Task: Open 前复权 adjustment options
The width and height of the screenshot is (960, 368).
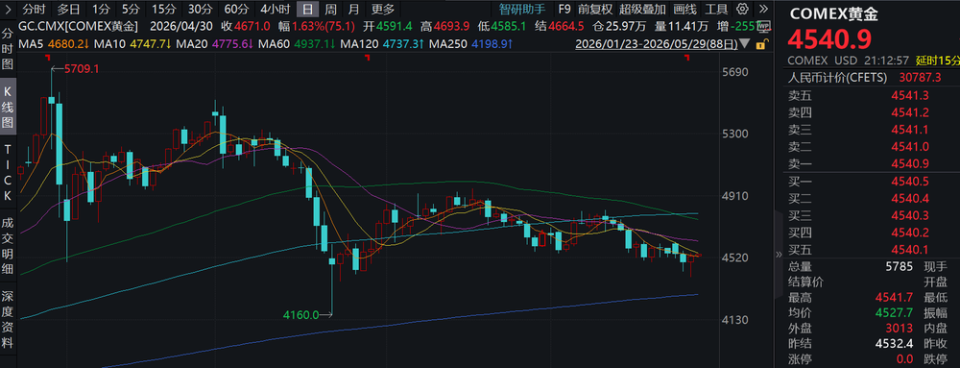Action: coord(594,9)
